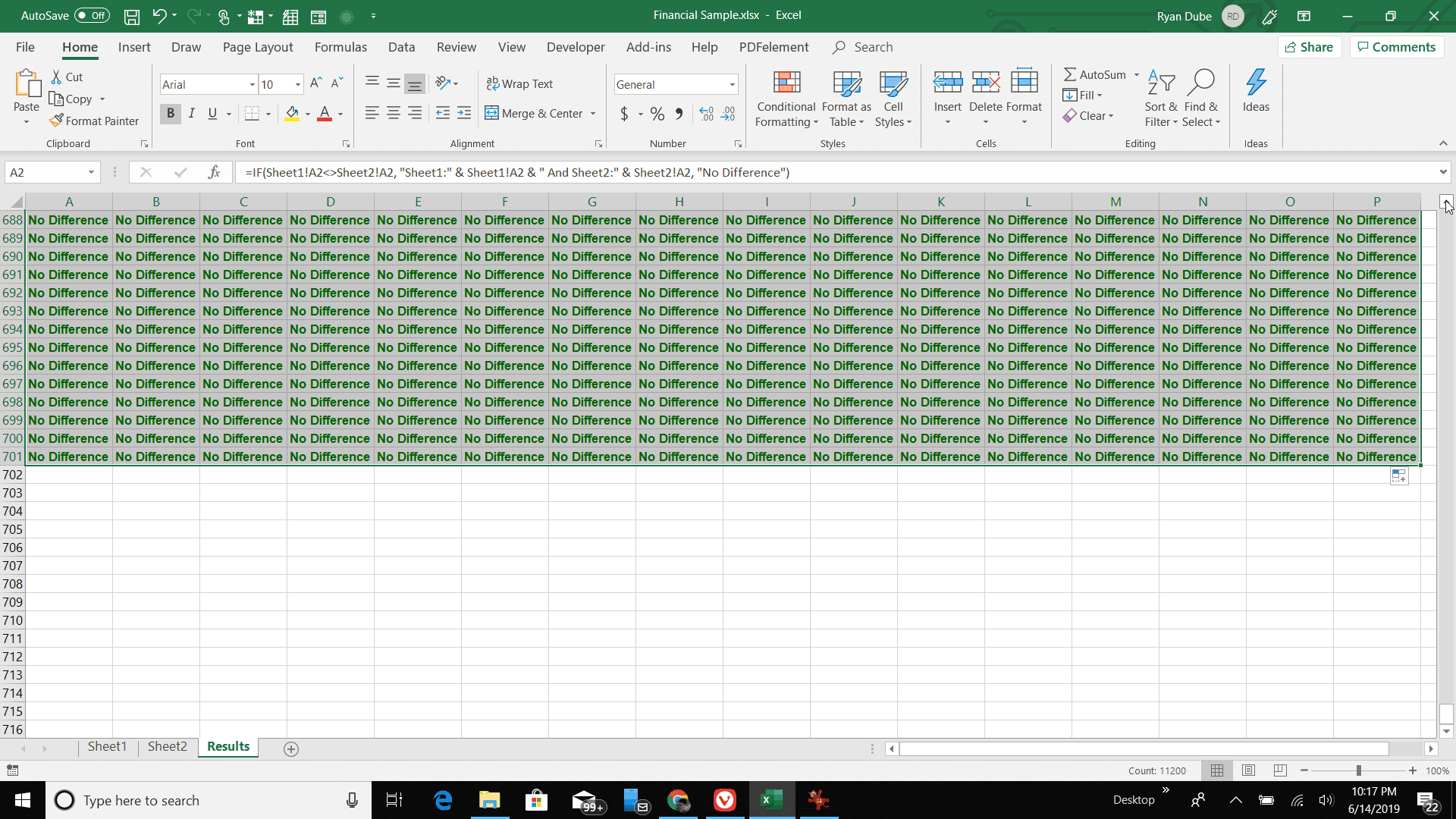Switch to Sheet1 tab
This screenshot has height=819, width=1456.
pyautogui.click(x=107, y=747)
